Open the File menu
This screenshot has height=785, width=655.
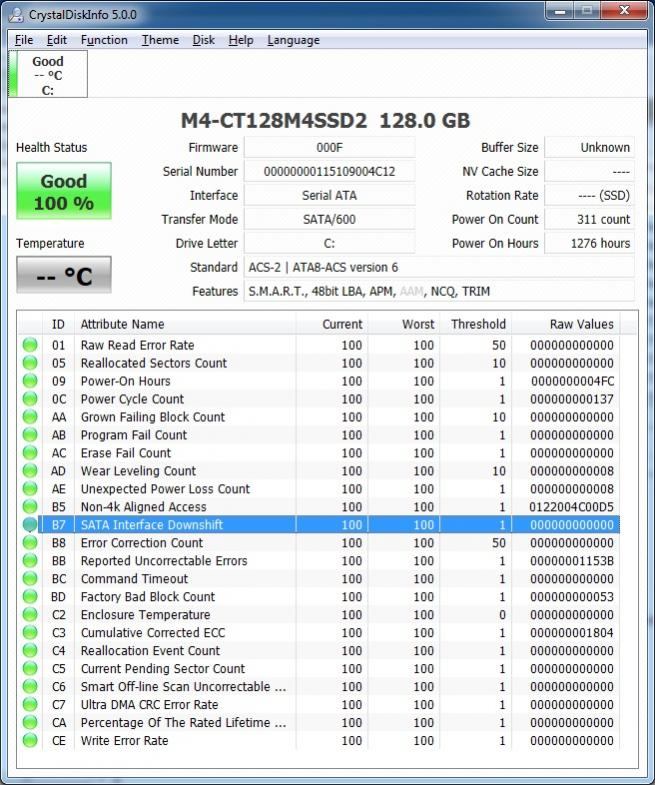pyautogui.click(x=24, y=40)
